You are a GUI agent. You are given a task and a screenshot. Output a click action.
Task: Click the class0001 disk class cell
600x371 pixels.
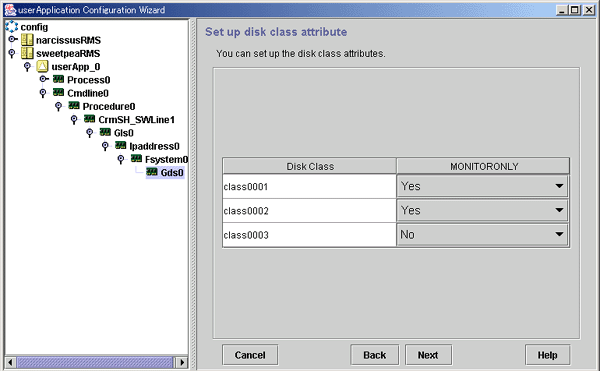309,187
